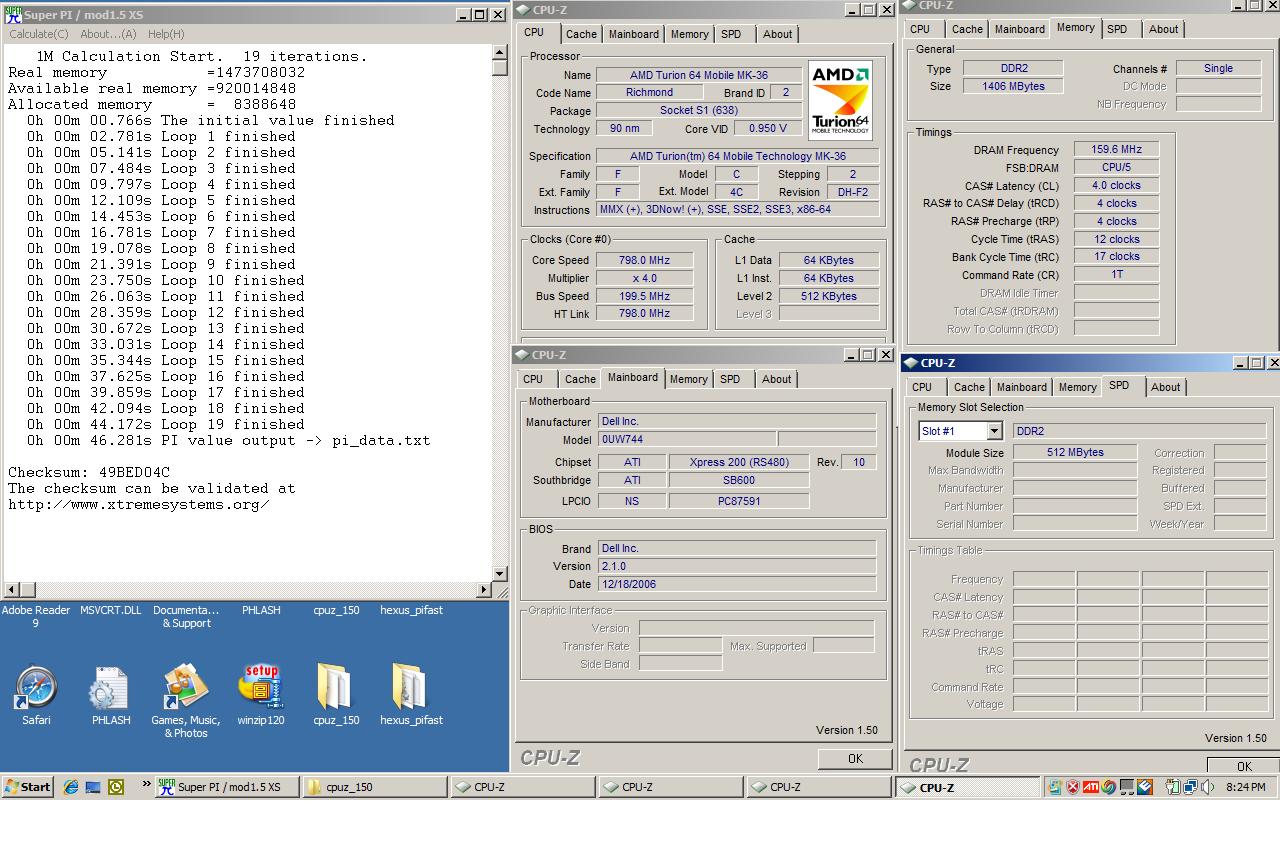This screenshot has width=1280, height=864.
Task: Open the Games, Music & Photos shortcut
Action: pyautogui.click(x=185, y=688)
